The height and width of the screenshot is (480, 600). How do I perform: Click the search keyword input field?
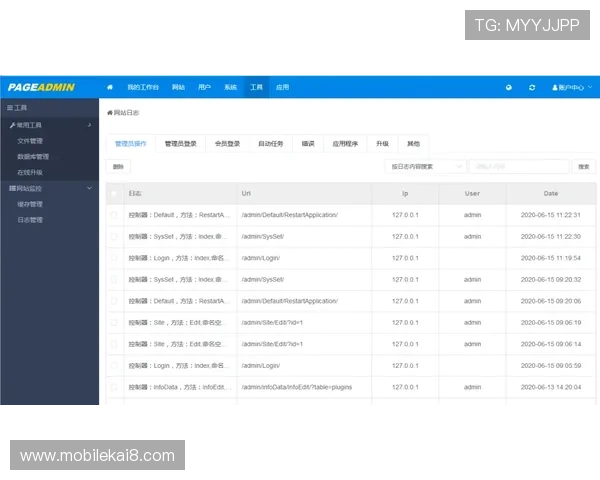(518, 166)
